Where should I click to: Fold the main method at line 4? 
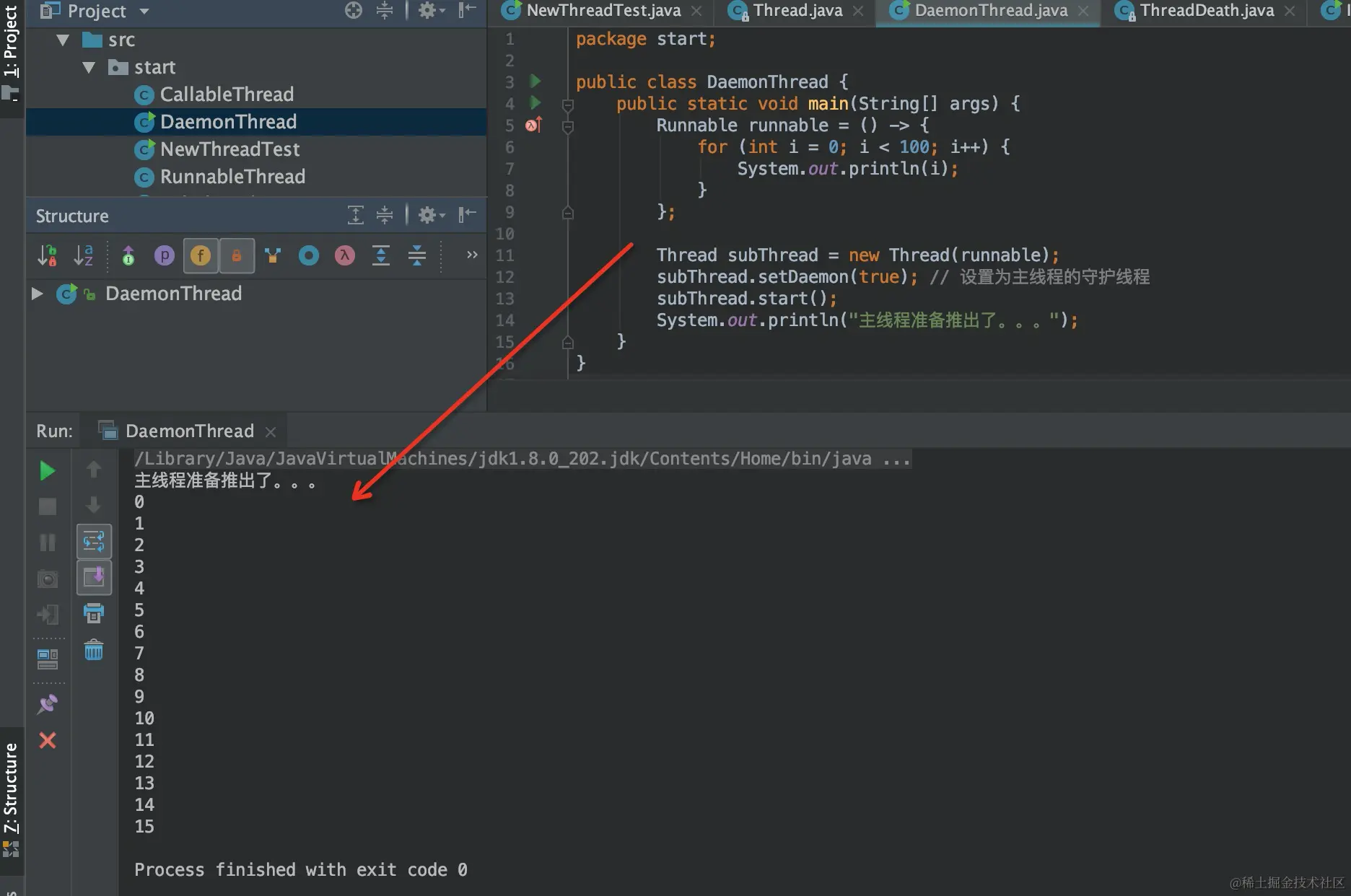tap(568, 105)
